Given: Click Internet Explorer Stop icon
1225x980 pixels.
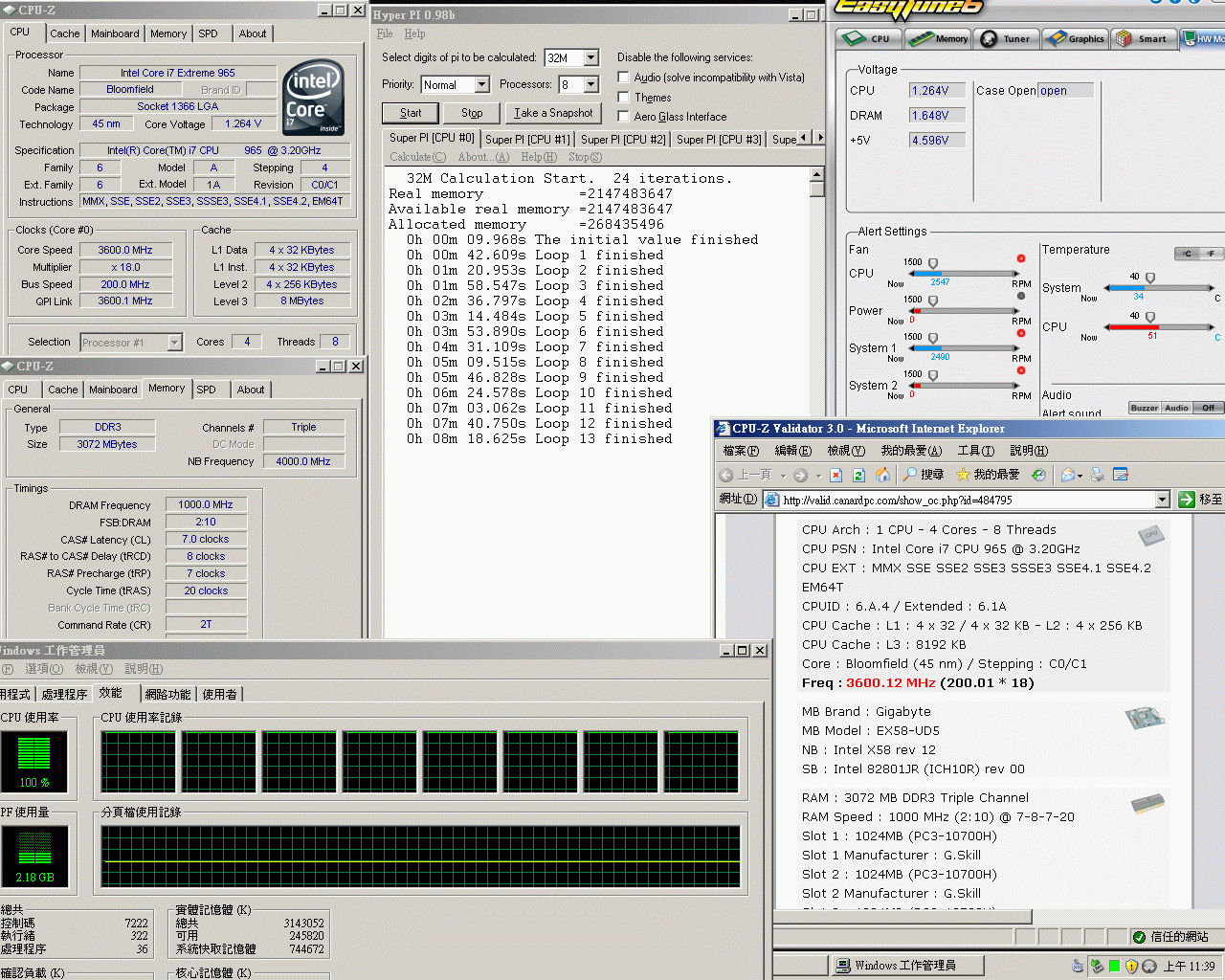Looking at the screenshot, I should [x=835, y=475].
